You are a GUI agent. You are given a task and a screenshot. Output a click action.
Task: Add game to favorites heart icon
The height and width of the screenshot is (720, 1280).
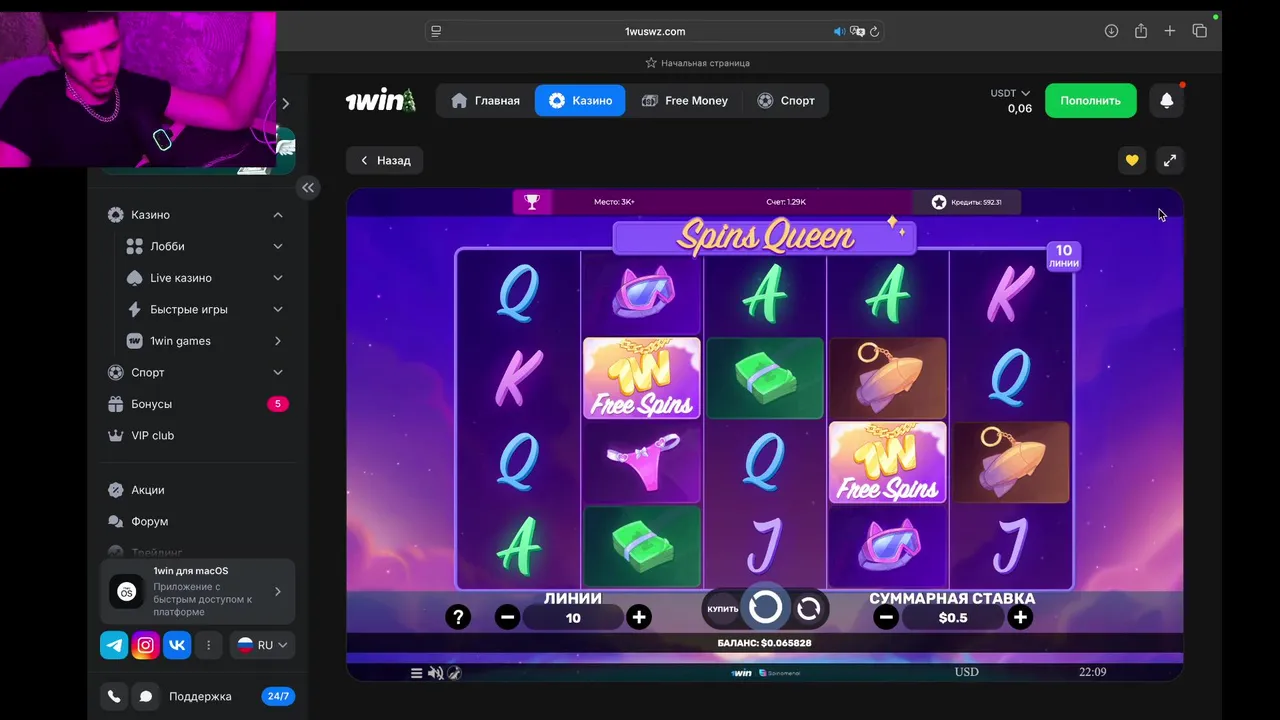(x=1132, y=160)
